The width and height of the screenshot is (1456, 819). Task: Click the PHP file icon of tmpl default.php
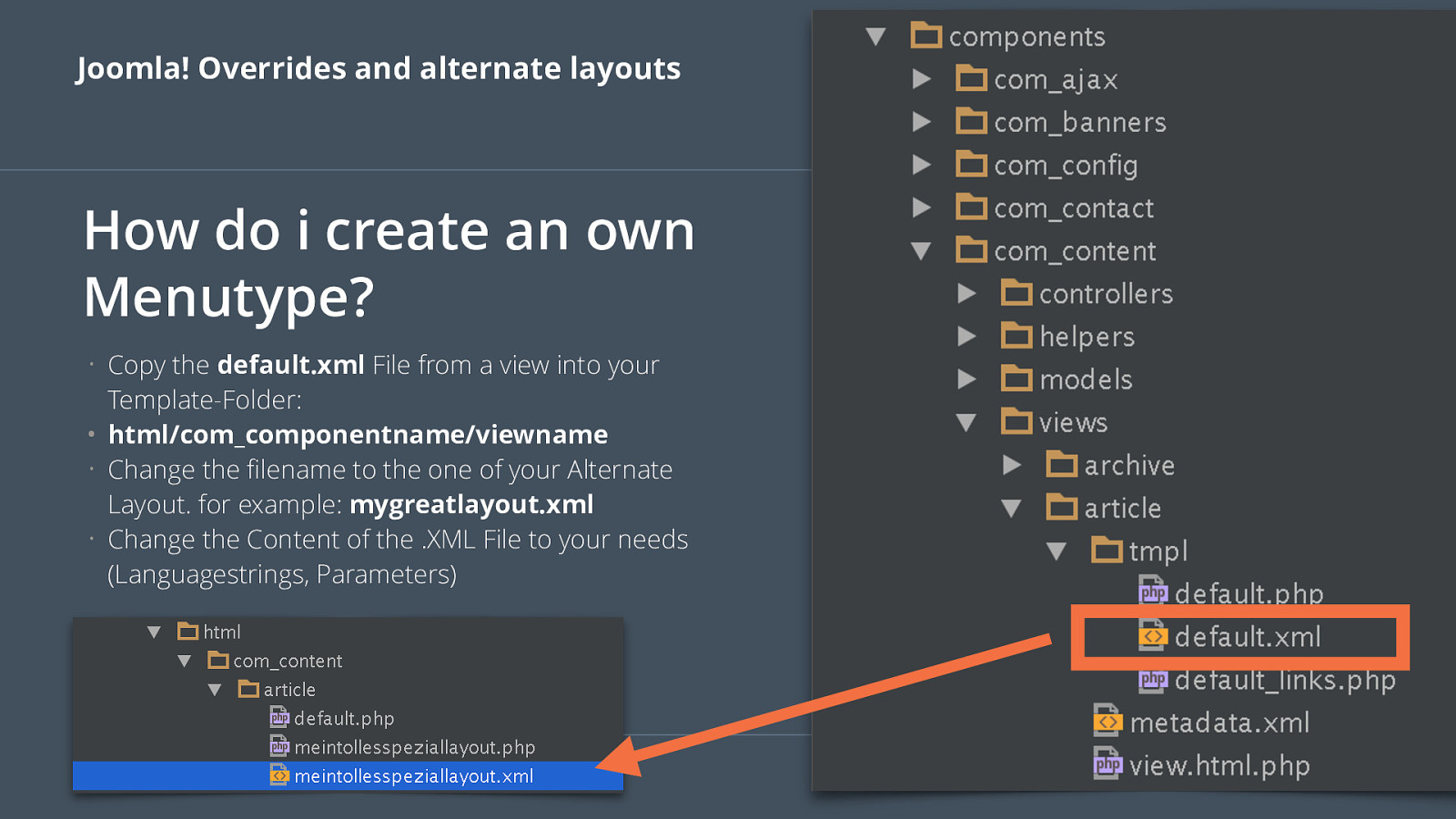(x=1152, y=591)
